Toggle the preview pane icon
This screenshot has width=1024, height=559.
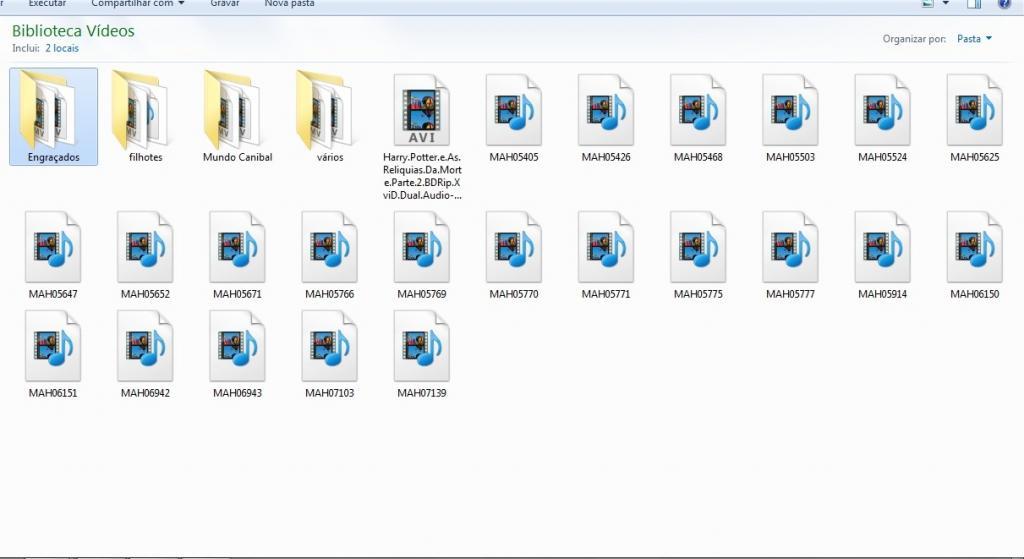(x=974, y=4)
